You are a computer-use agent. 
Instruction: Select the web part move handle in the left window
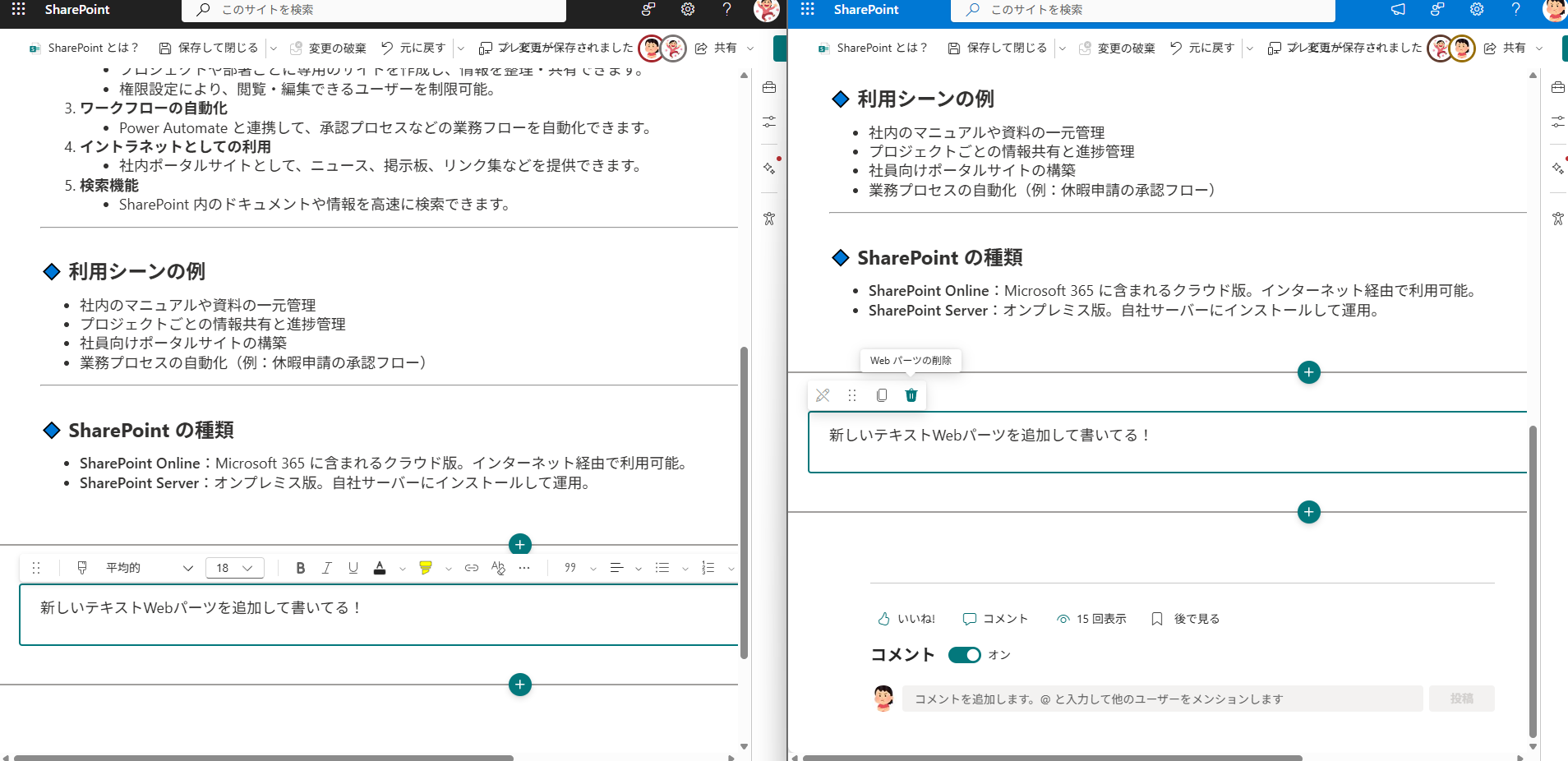36,568
